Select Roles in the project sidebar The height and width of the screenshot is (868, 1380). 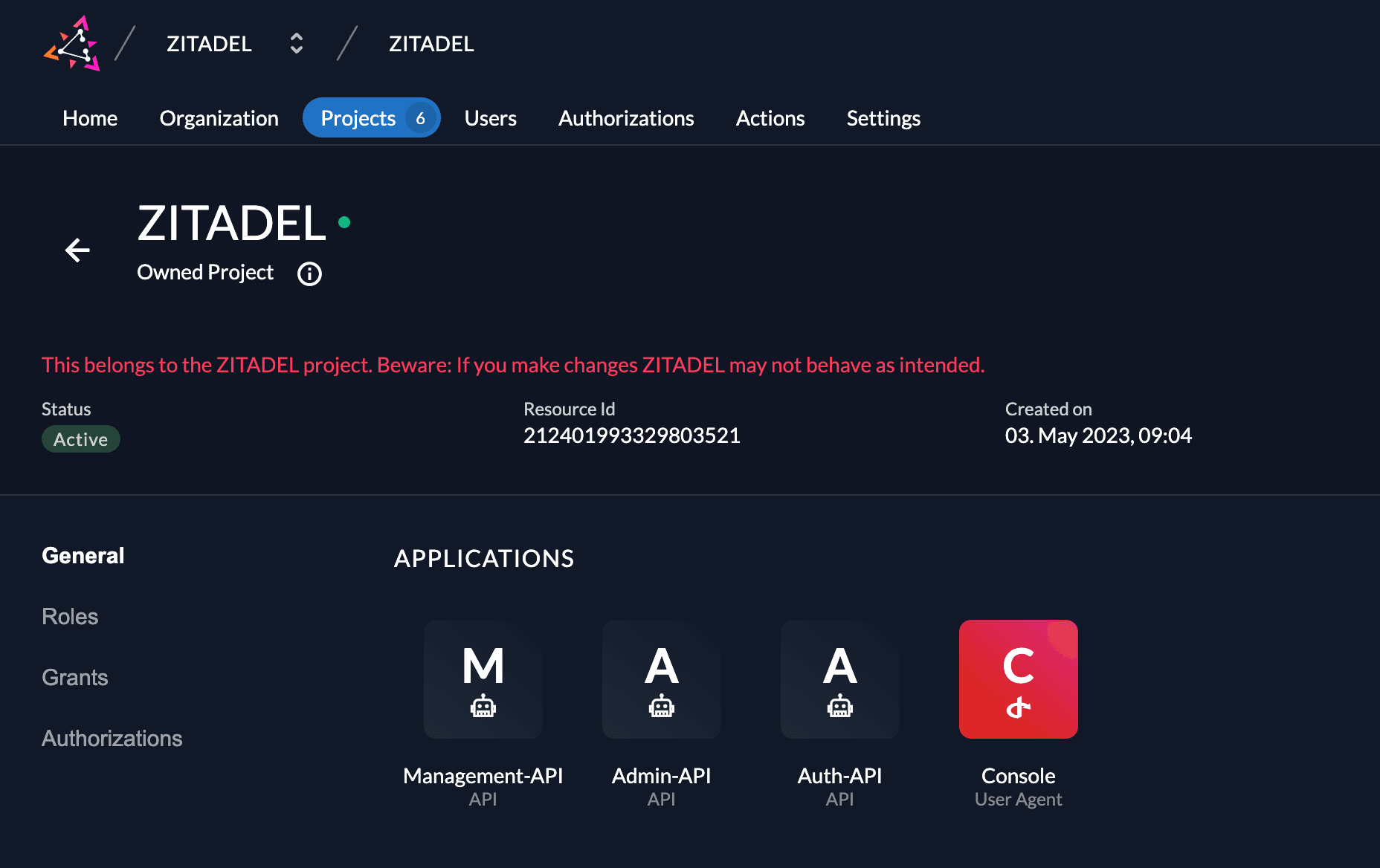(70, 616)
